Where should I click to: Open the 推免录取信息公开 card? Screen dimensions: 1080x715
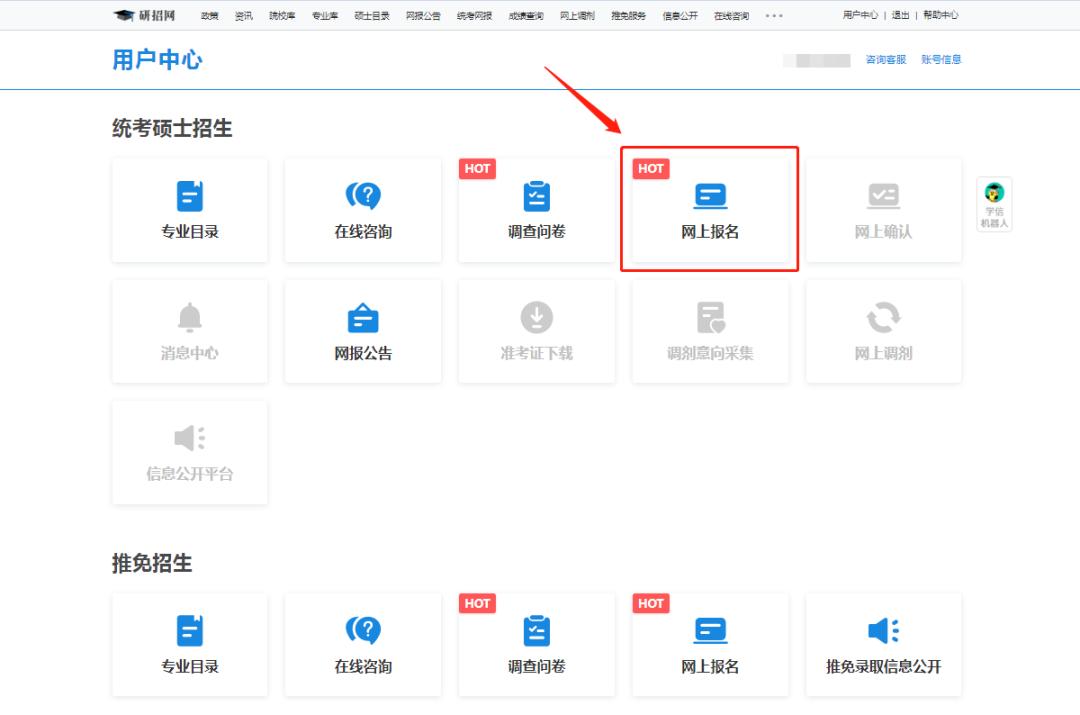pyautogui.click(x=883, y=645)
